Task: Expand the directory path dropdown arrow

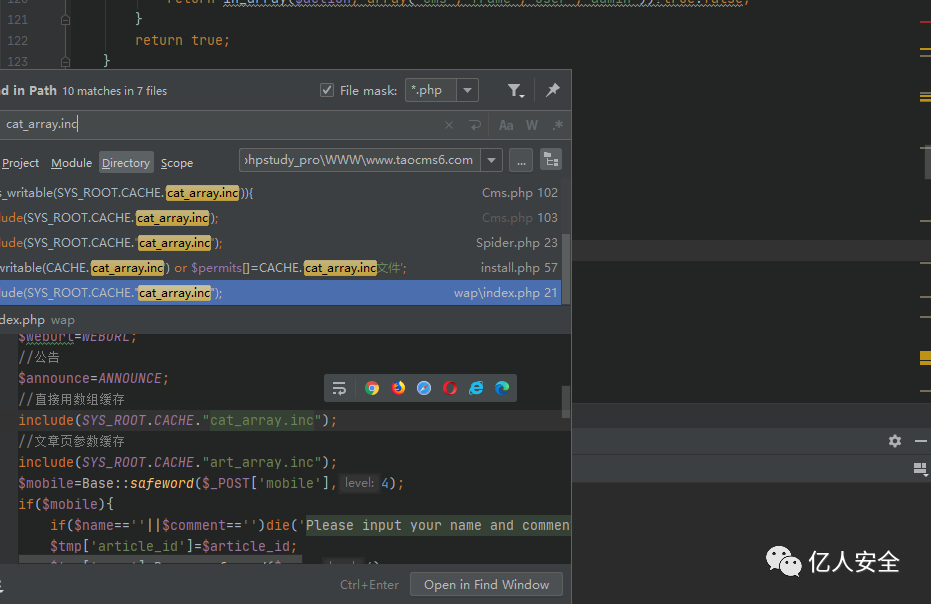Action: [492, 160]
